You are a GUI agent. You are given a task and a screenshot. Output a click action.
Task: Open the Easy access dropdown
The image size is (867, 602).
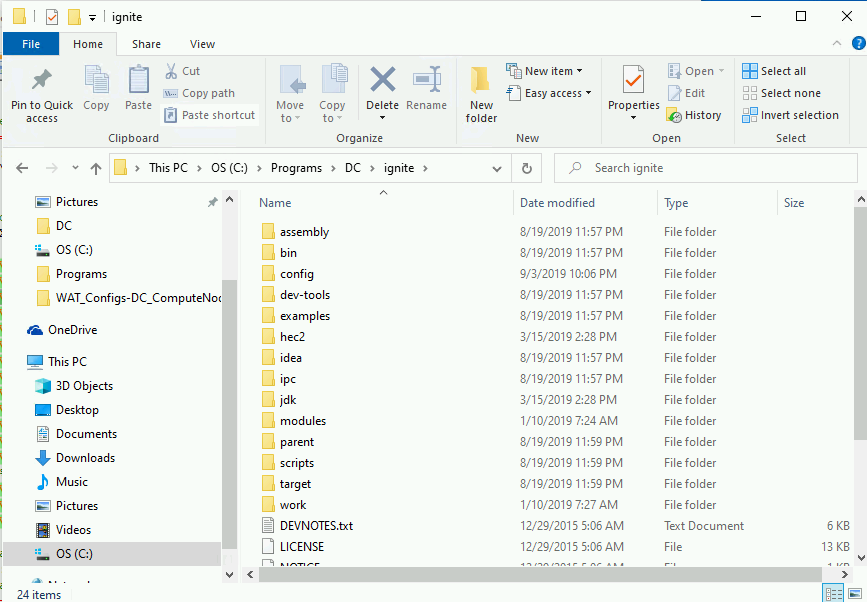(548, 93)
